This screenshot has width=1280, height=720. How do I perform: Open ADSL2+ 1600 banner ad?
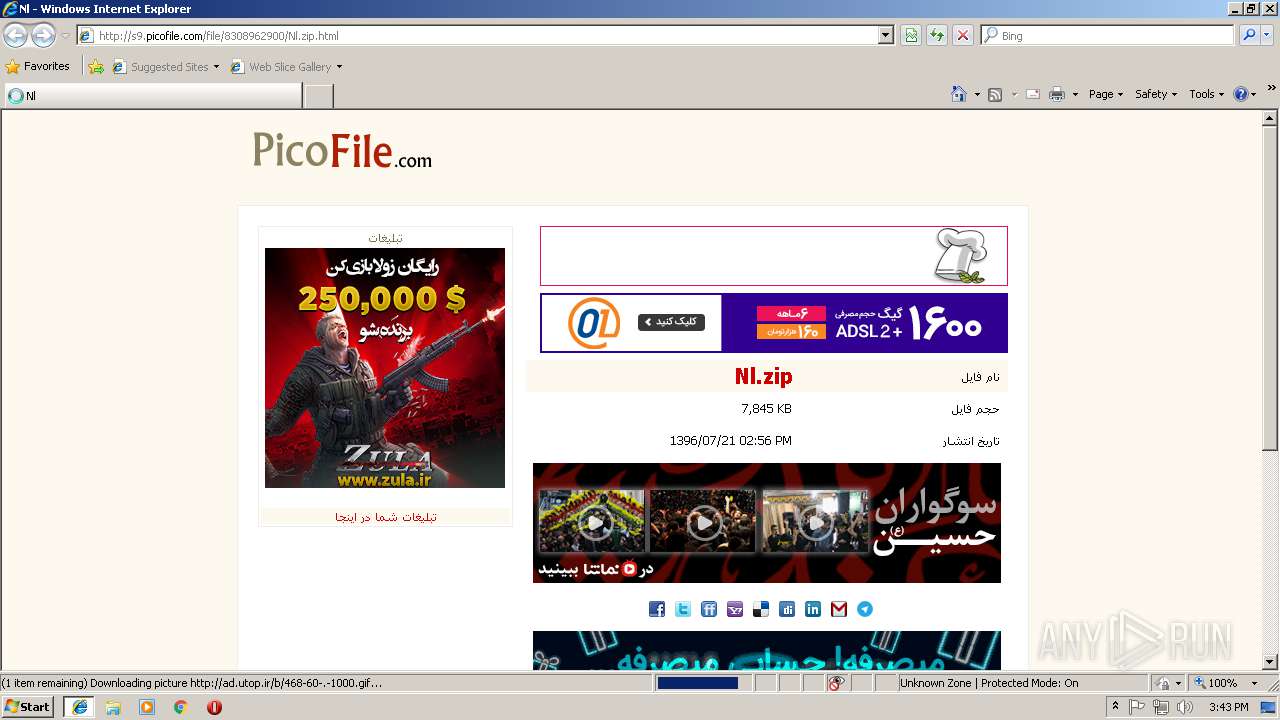point(774,323)
